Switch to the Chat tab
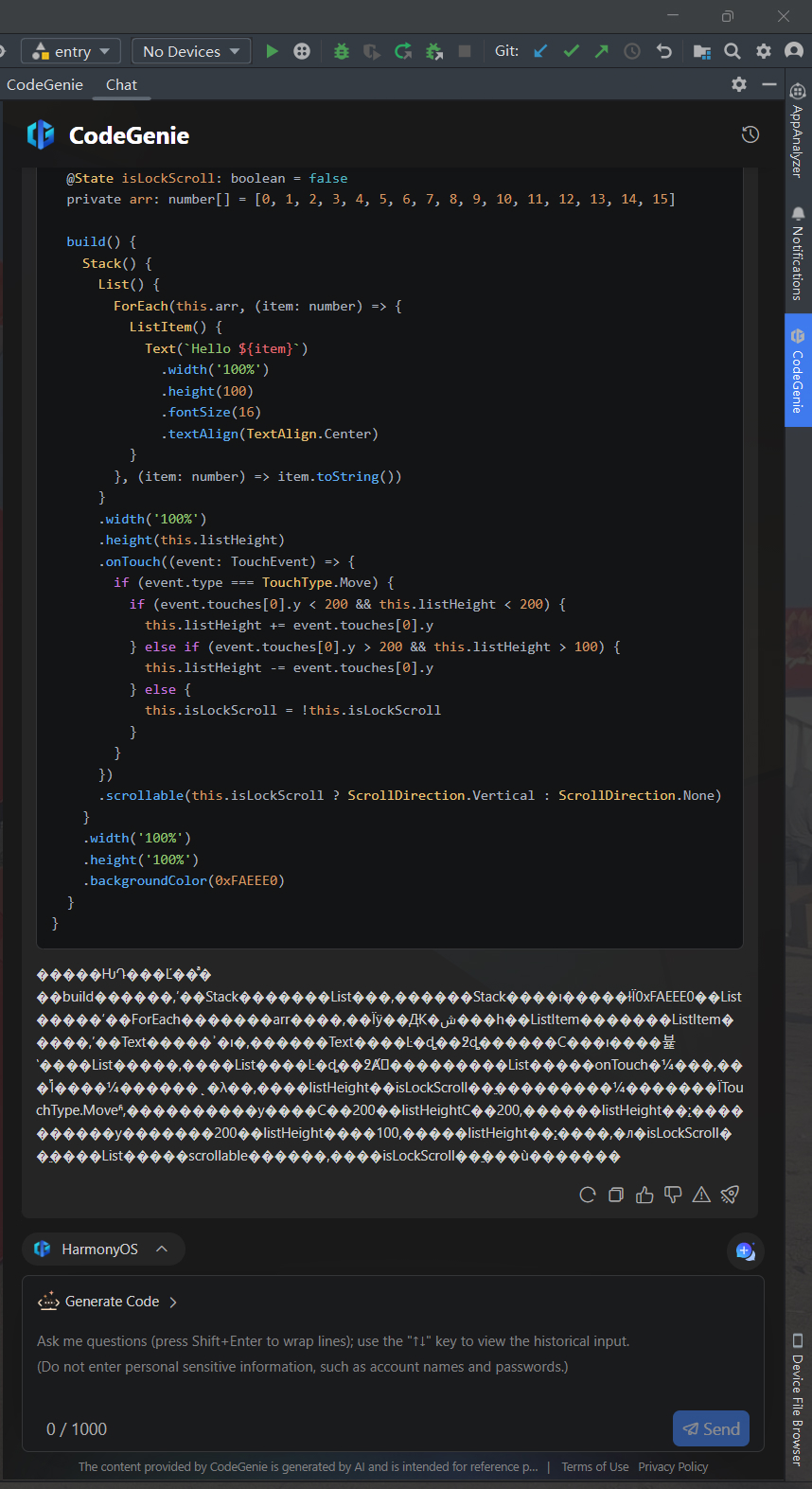This screenshot has width=812, height=1489. (121, 84)
